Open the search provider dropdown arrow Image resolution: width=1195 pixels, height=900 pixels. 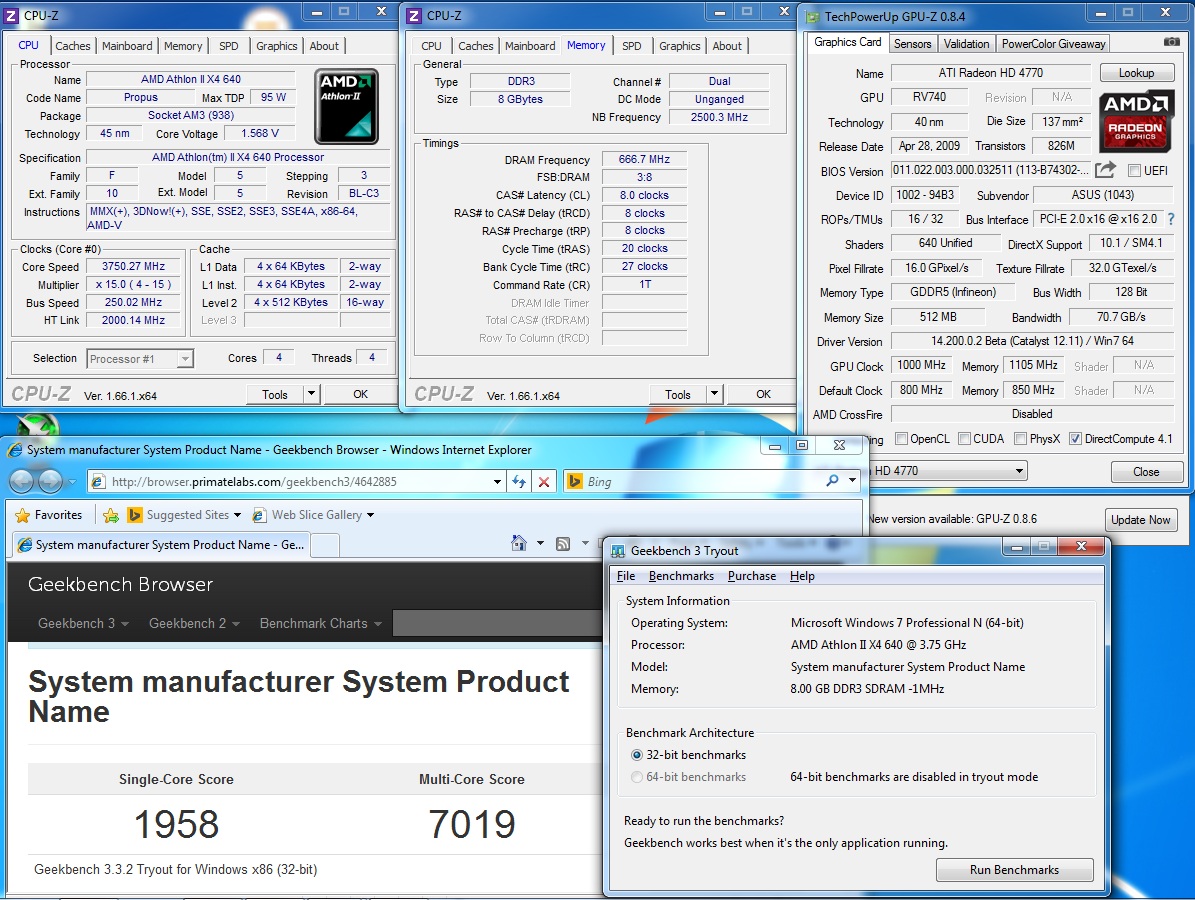pyautogui.click(x=852, y=480)
